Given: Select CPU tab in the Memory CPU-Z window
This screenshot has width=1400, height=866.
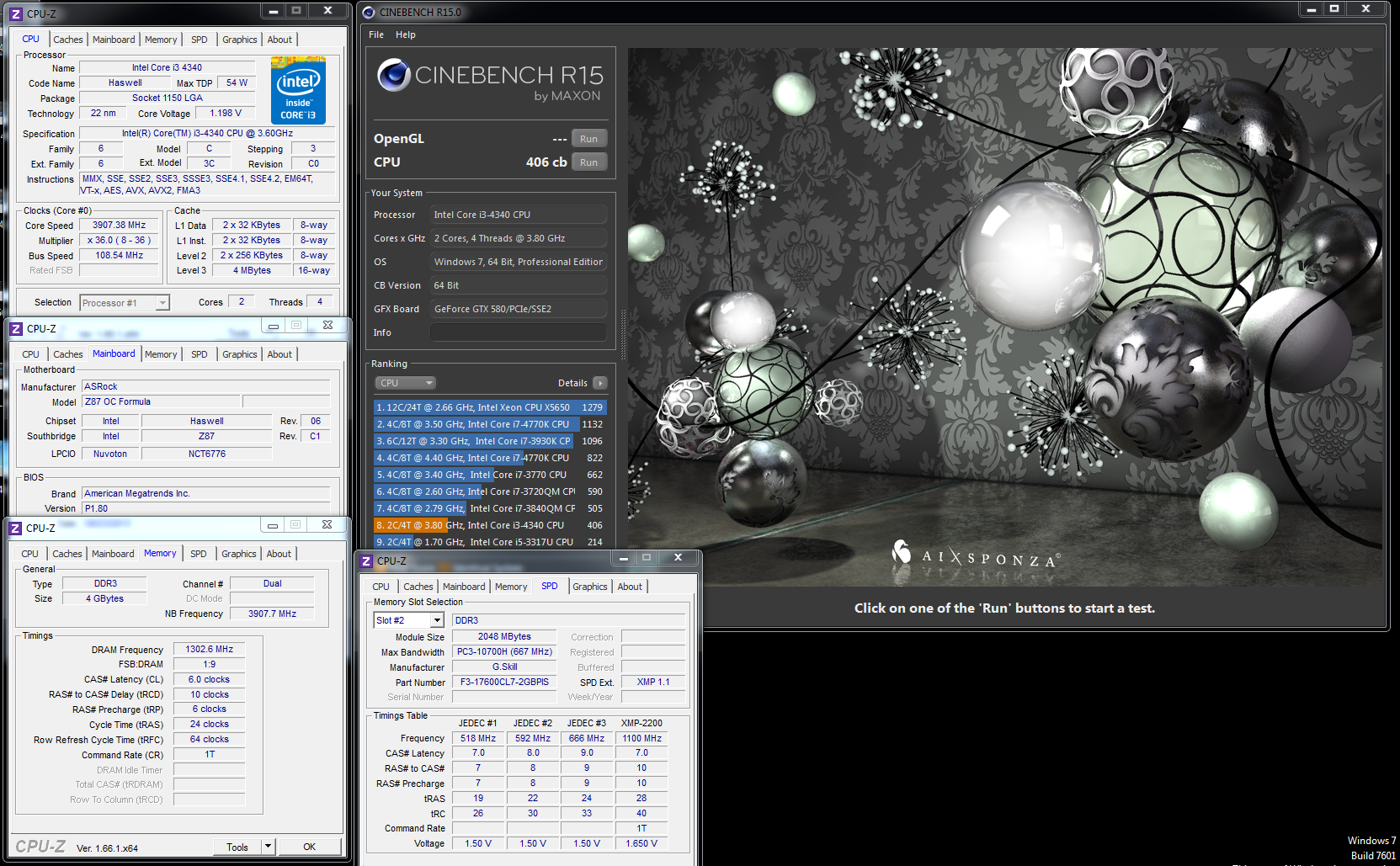Looking at the screenshot, I should (x=30, y=554).
